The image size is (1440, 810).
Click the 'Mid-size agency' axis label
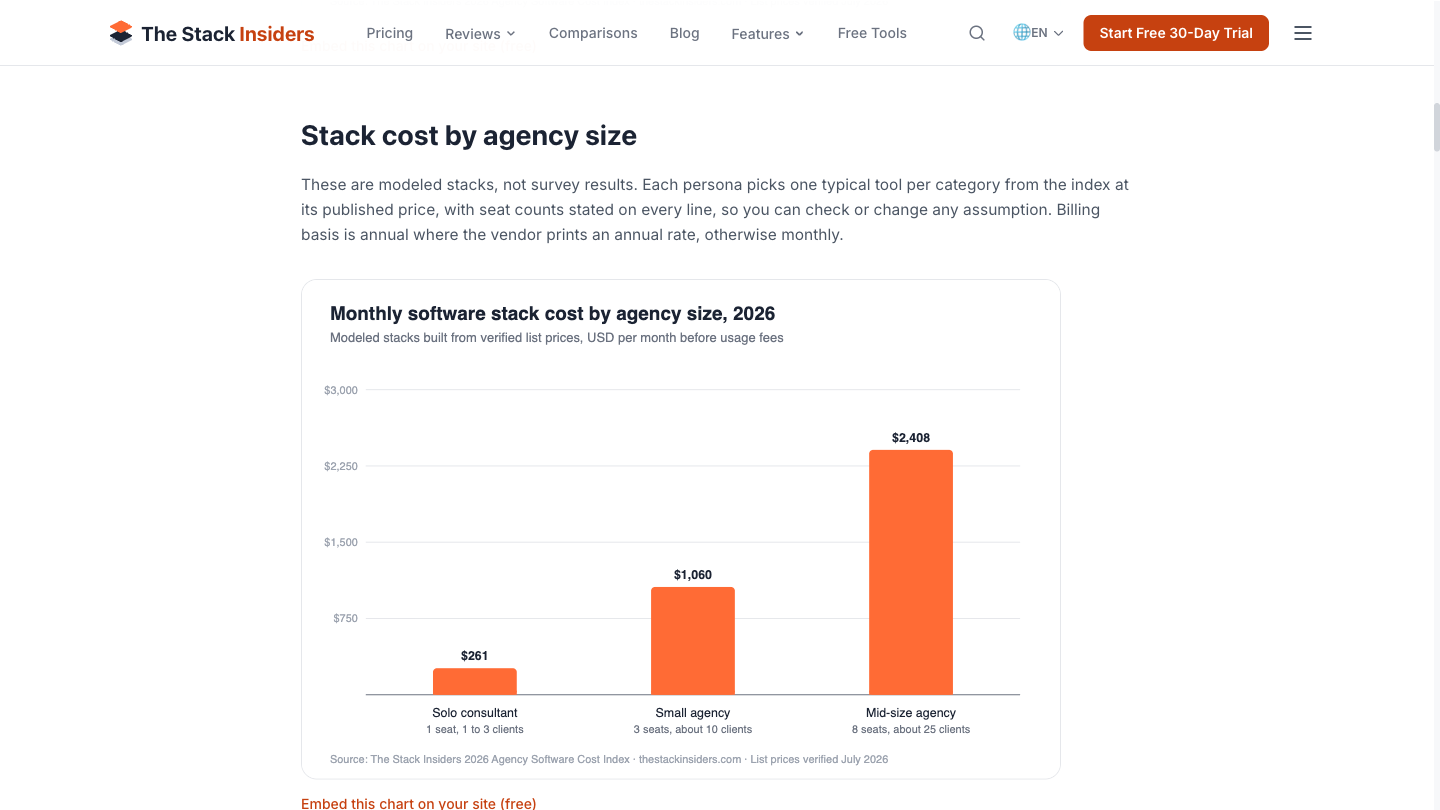point(911,713)
